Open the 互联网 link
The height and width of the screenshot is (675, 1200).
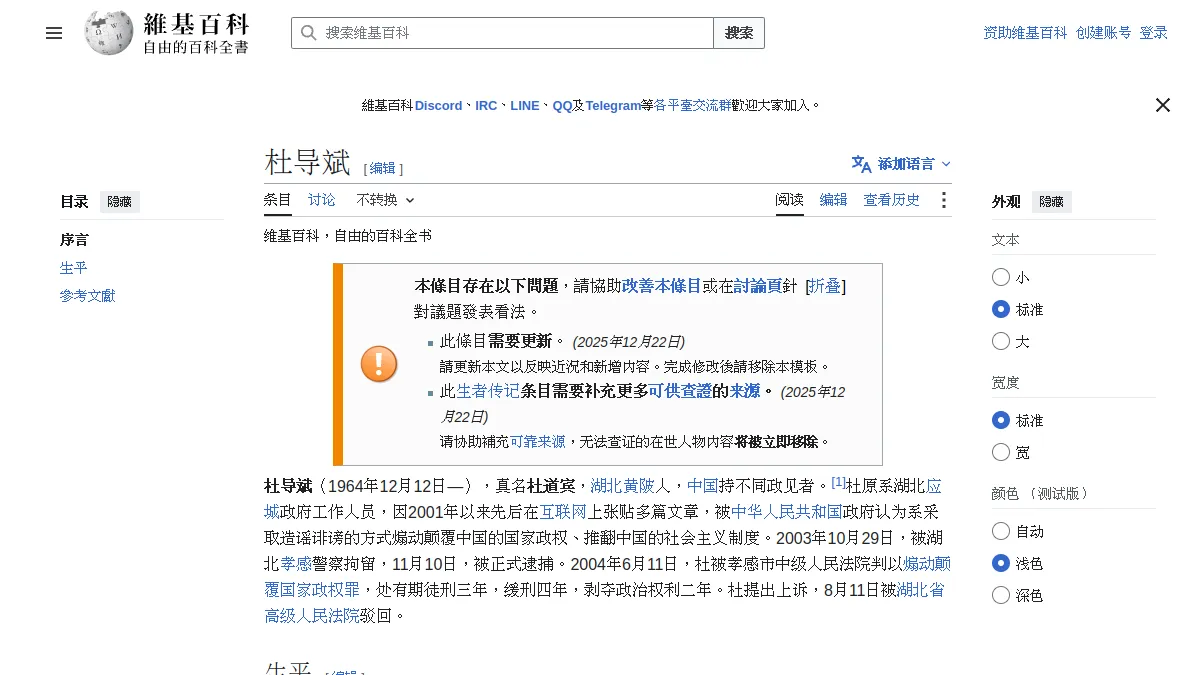(x=563, y=512)
